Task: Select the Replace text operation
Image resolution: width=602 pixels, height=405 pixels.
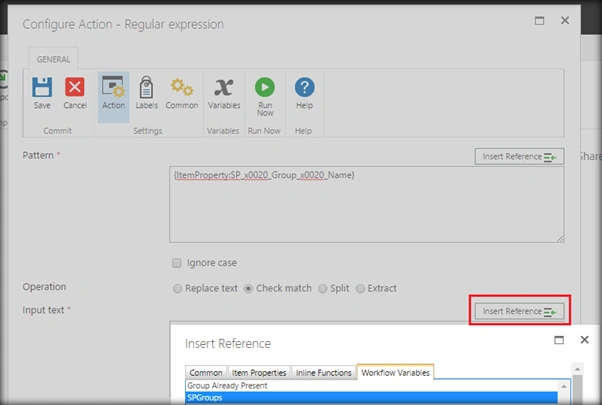Action: 177,289
